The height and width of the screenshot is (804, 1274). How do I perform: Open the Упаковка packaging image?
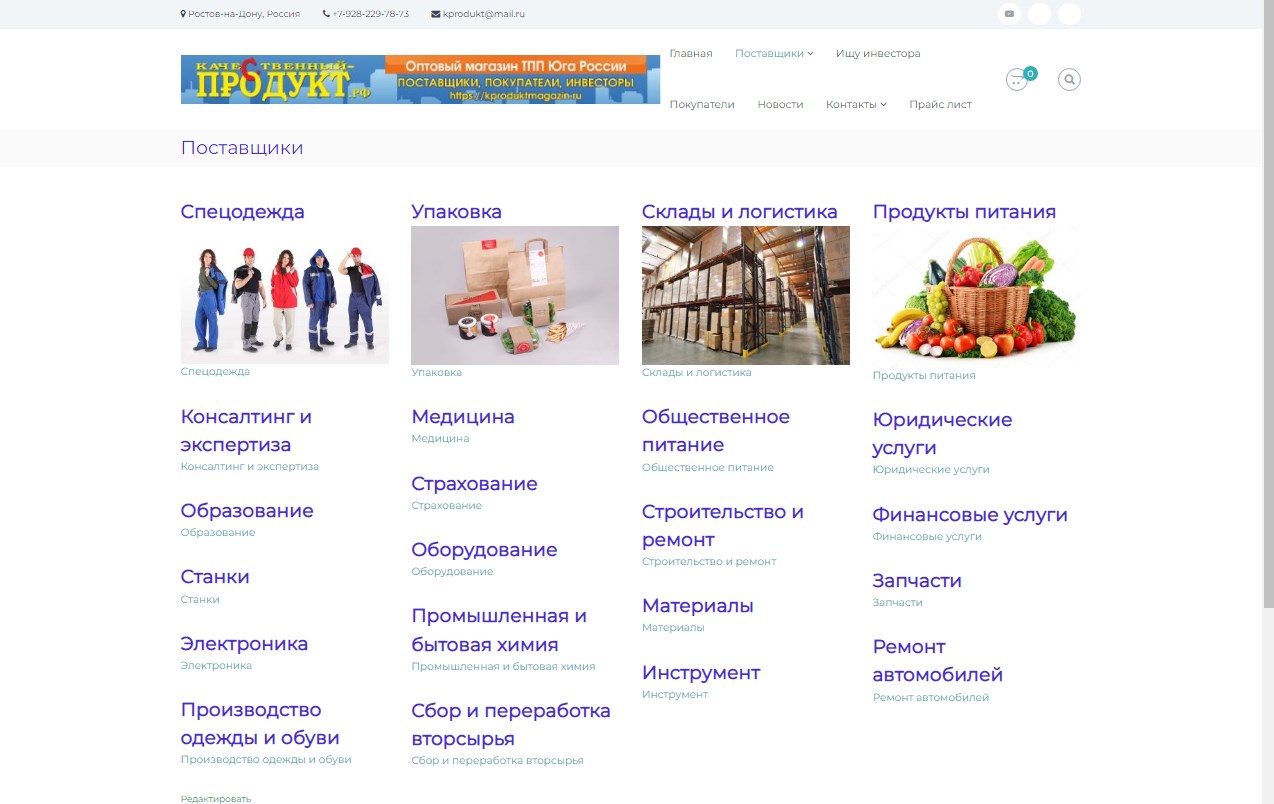pos(515,295)
